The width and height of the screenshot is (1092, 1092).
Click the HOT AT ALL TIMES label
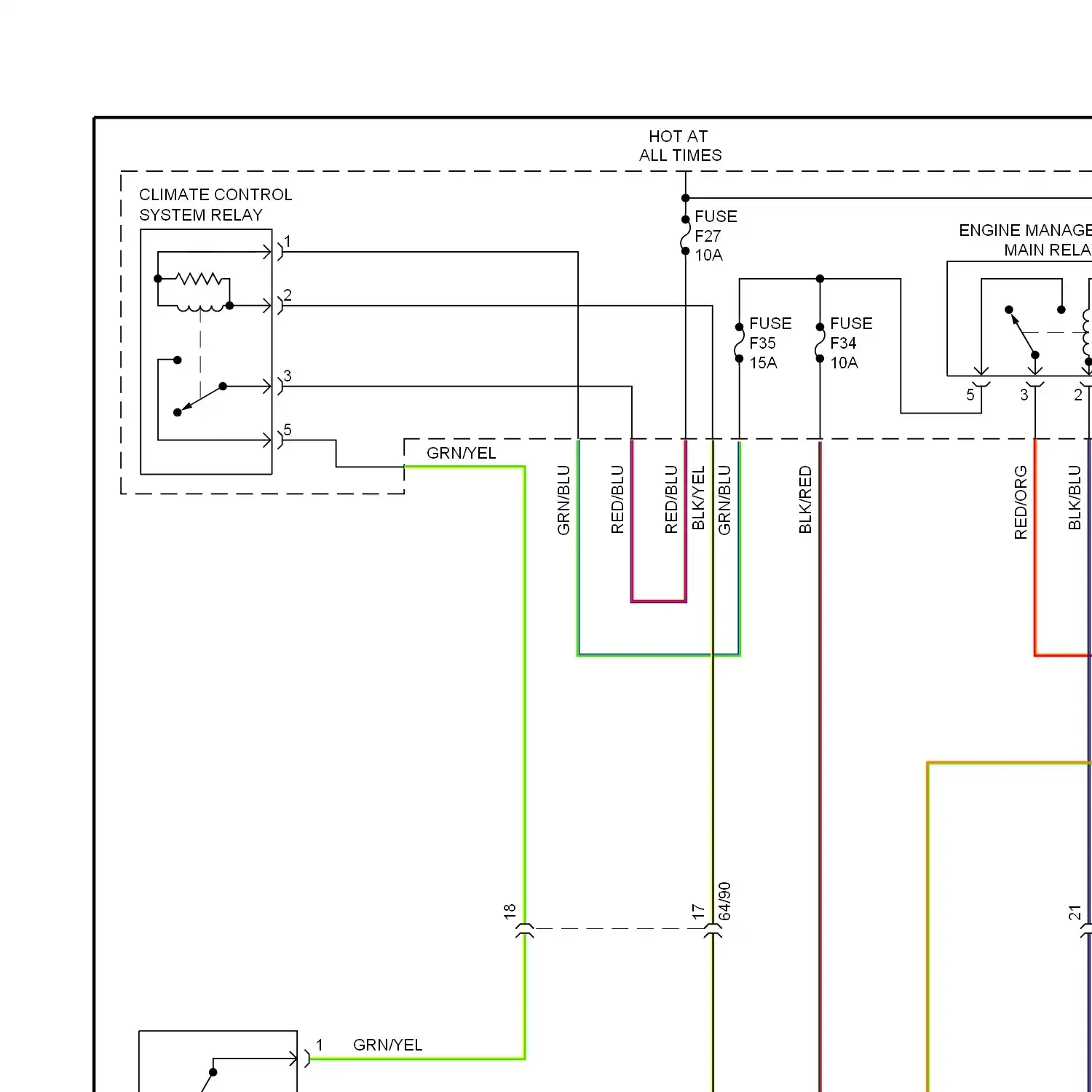680,146
